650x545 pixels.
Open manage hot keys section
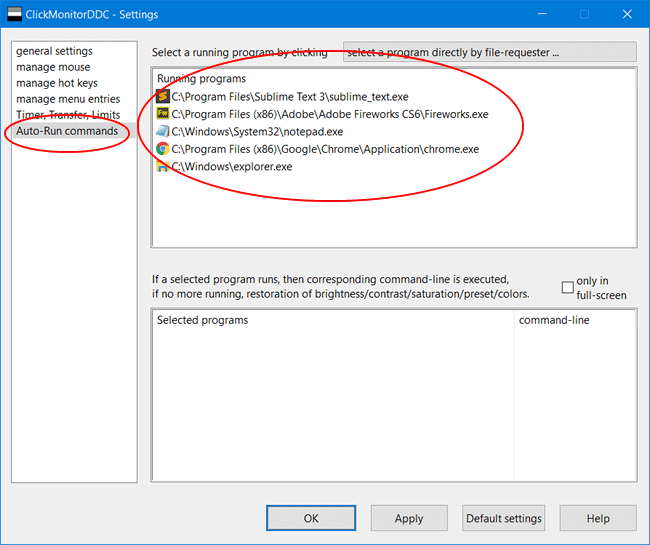click(57, 83)
